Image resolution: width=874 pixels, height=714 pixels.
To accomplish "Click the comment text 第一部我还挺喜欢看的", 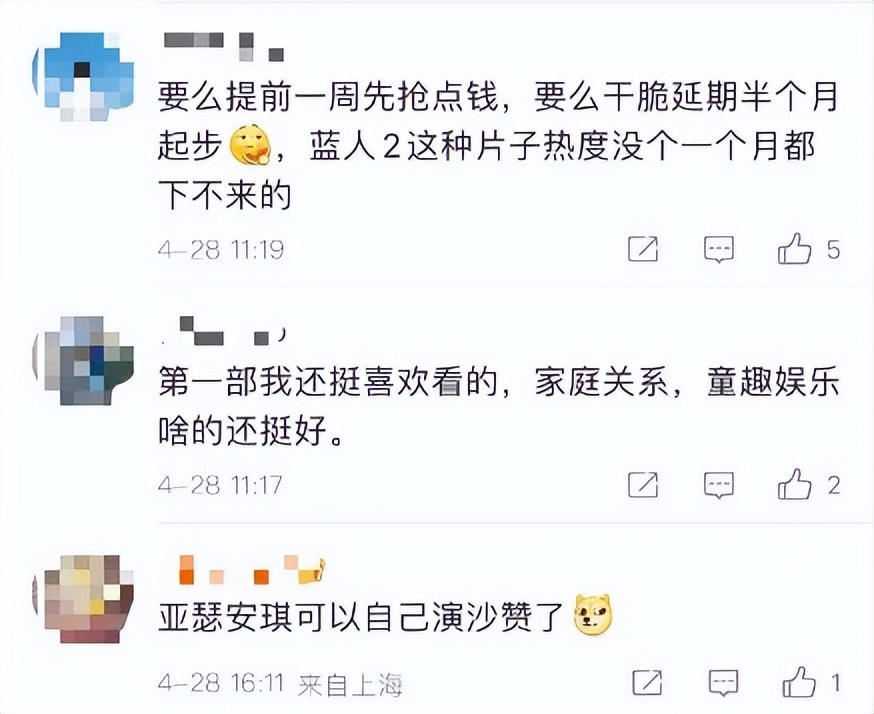I will 327,382.
